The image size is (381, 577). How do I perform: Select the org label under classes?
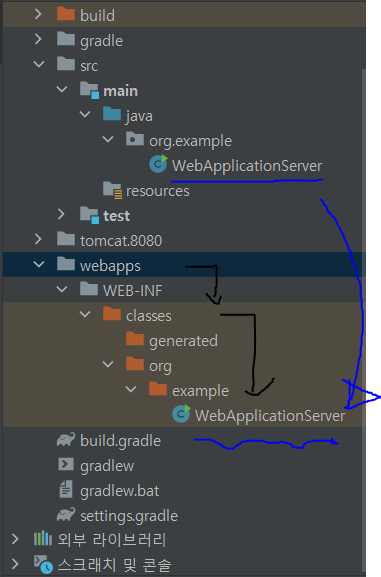coord(160,367)
